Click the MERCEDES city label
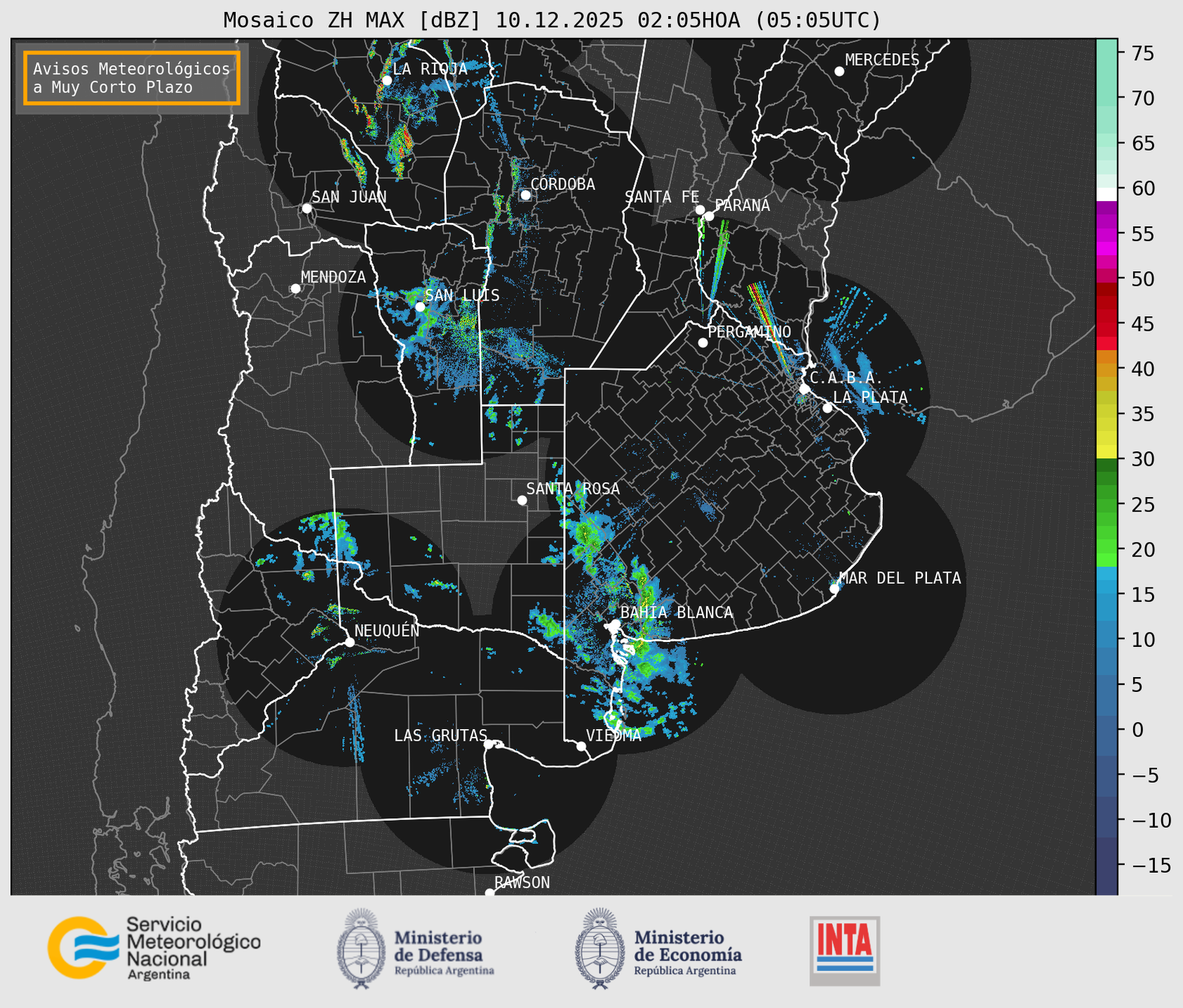This screenshot has width=1183, height=1008. pyautogui.click(x=882, y=60)
